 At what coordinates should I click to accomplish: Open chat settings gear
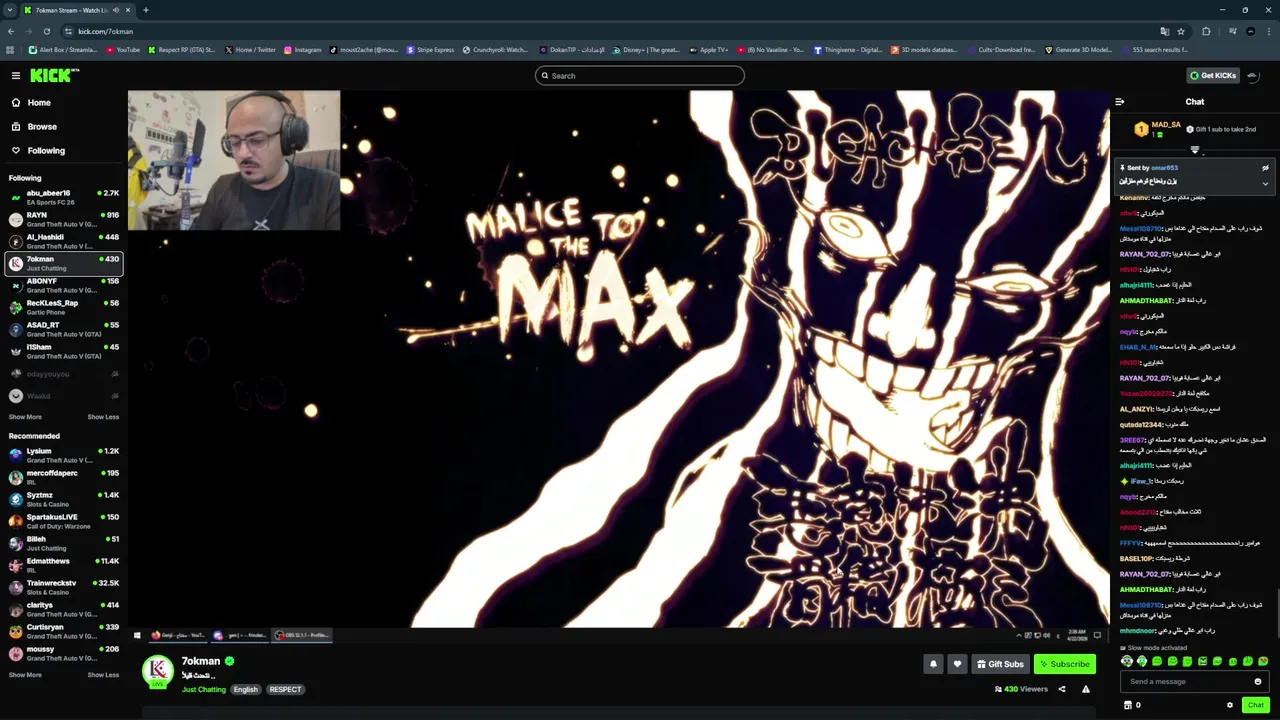point(1230,705)
